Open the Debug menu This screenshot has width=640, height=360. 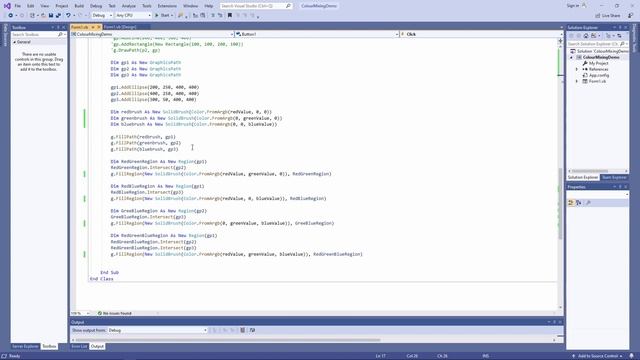[96, 6]
